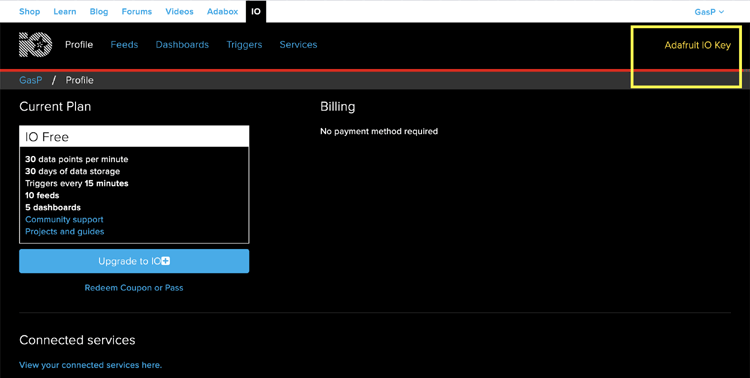The height and width of the screenshot is (378, 750).
Task: Click the Profile breadcrumb text
Action: 79,80
